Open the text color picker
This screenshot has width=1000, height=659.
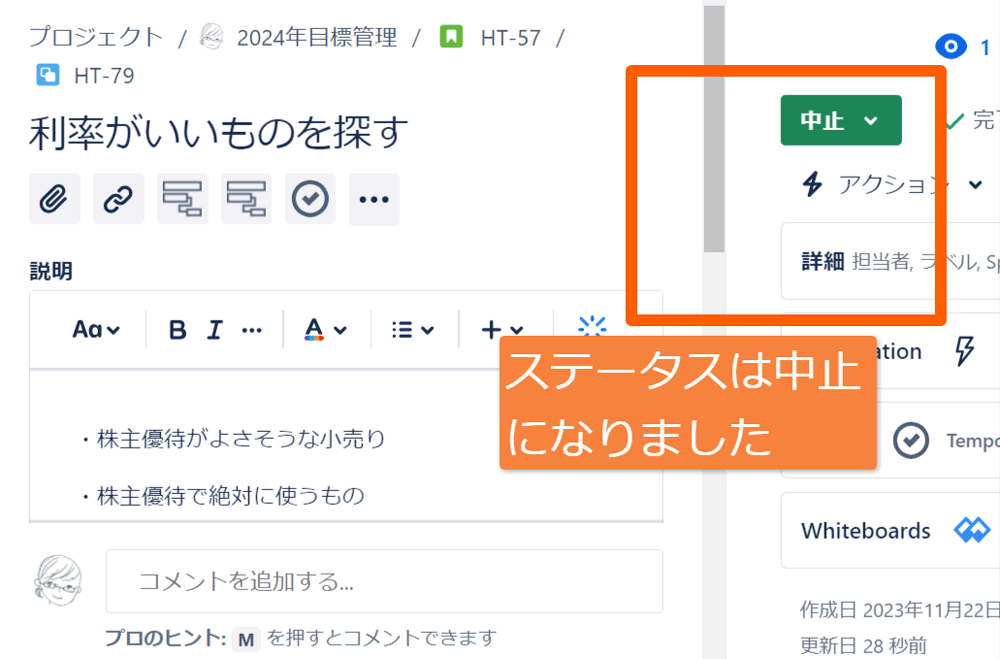(325, 330)
